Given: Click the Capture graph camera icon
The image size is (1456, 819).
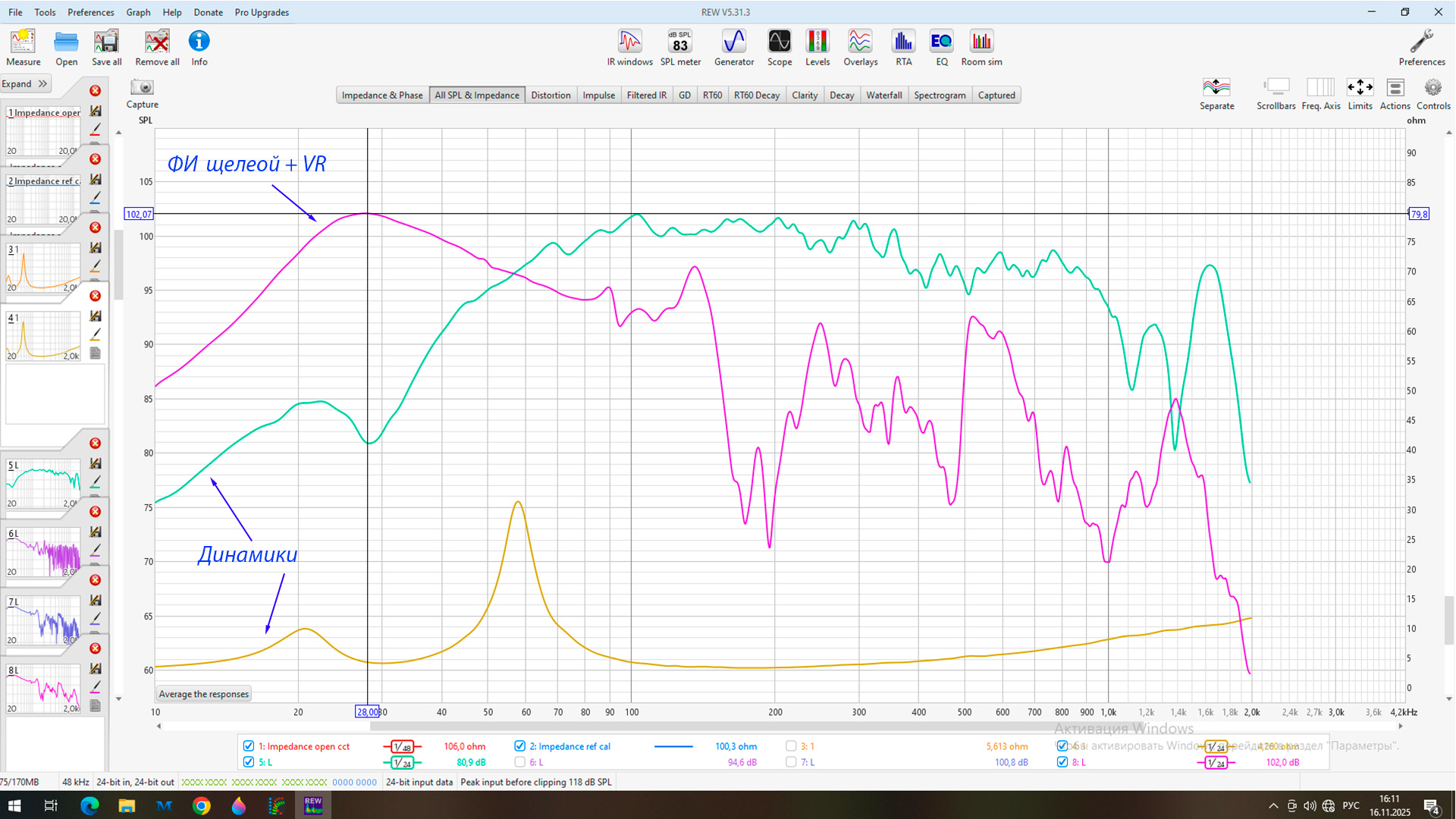Looking at the screenshot, I should (x=142, y=88).
